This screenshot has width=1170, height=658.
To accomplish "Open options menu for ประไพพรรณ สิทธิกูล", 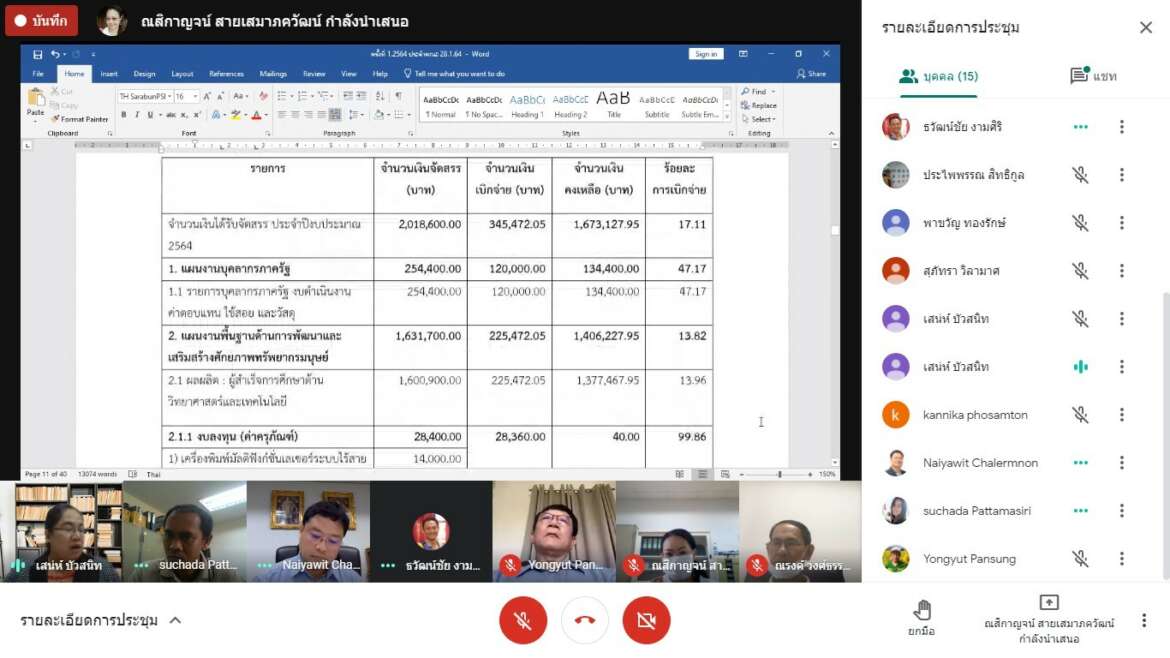I will (1121, 175).
